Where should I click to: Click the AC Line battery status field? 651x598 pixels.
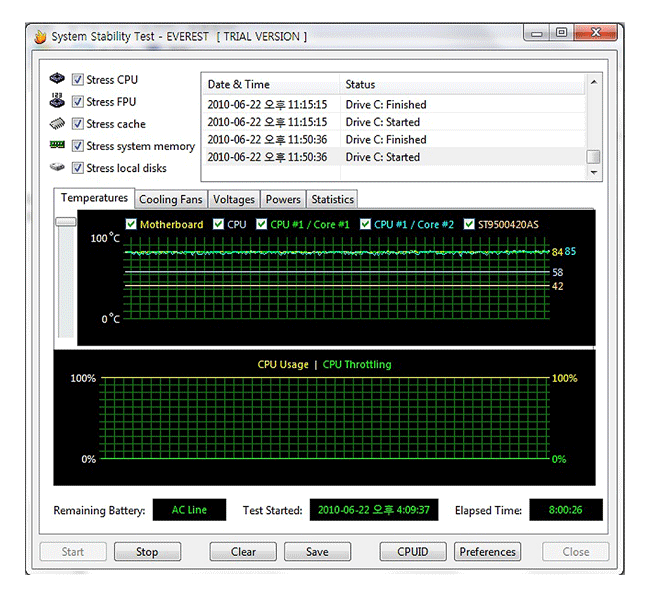[189, 510]
